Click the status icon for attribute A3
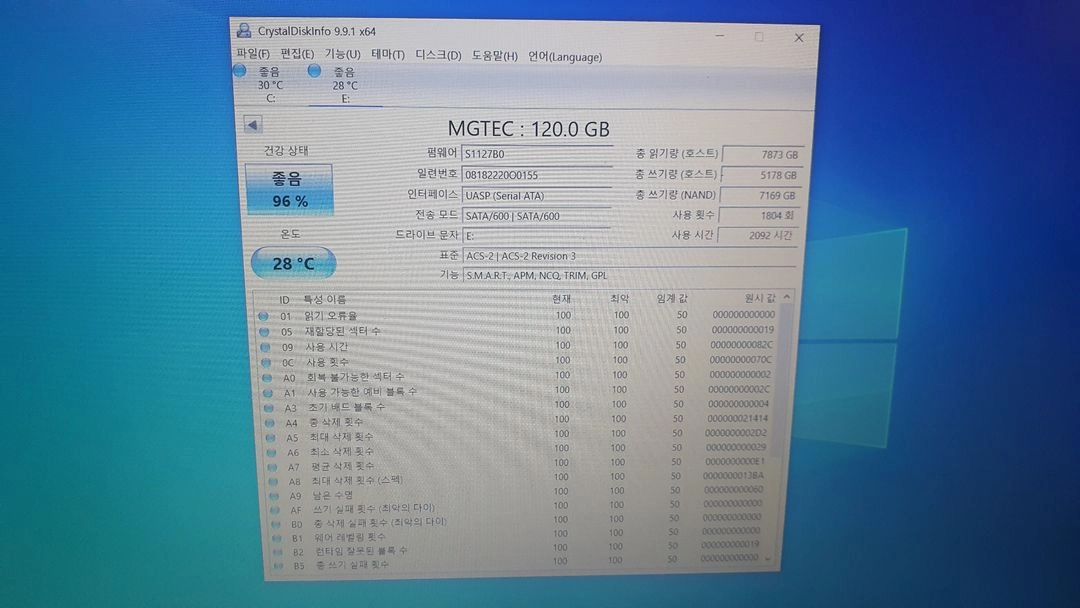 pyautogui.click(x=269, y=408)
